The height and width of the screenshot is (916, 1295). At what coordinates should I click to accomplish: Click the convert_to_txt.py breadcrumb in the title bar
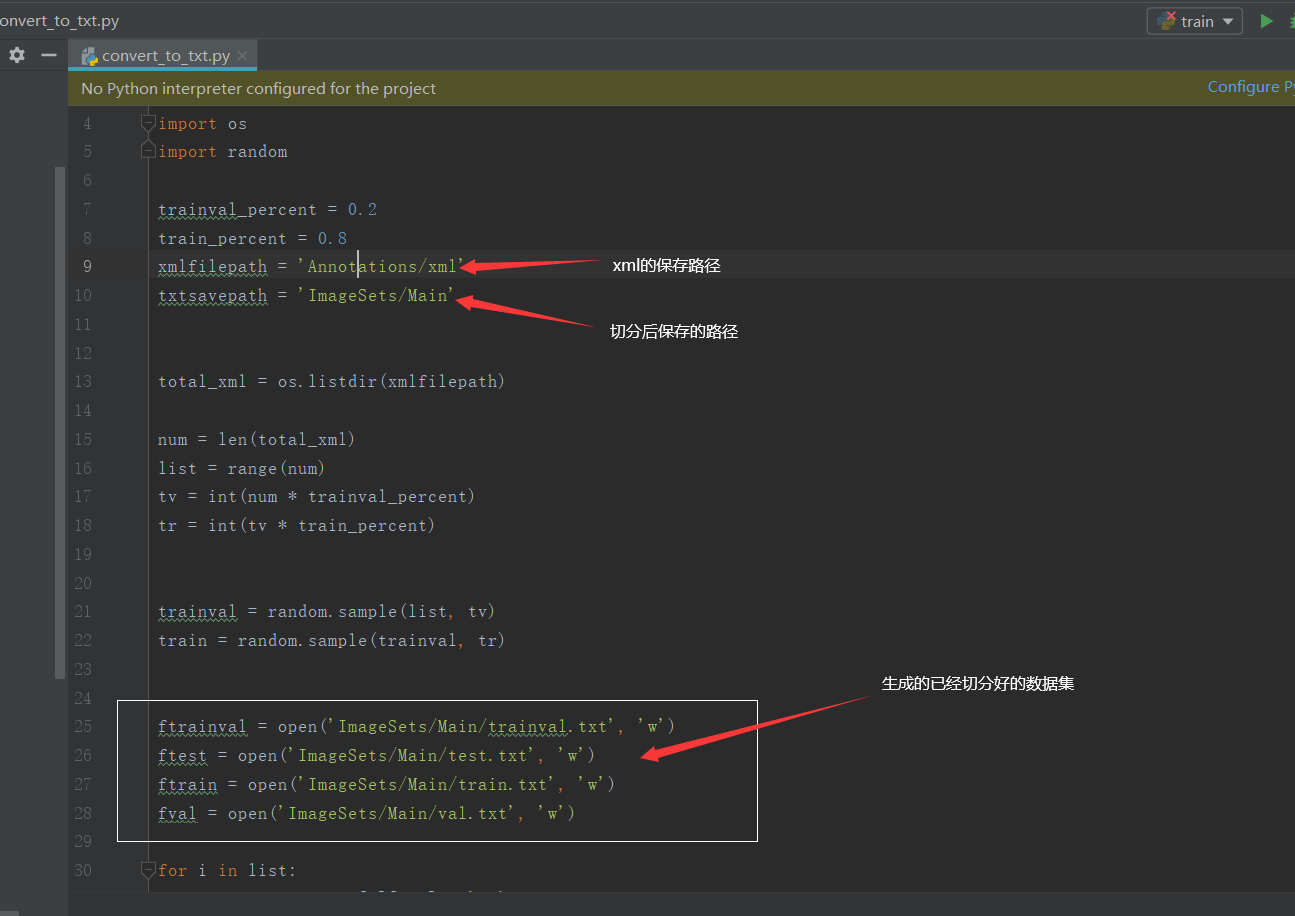coord(57,20)
